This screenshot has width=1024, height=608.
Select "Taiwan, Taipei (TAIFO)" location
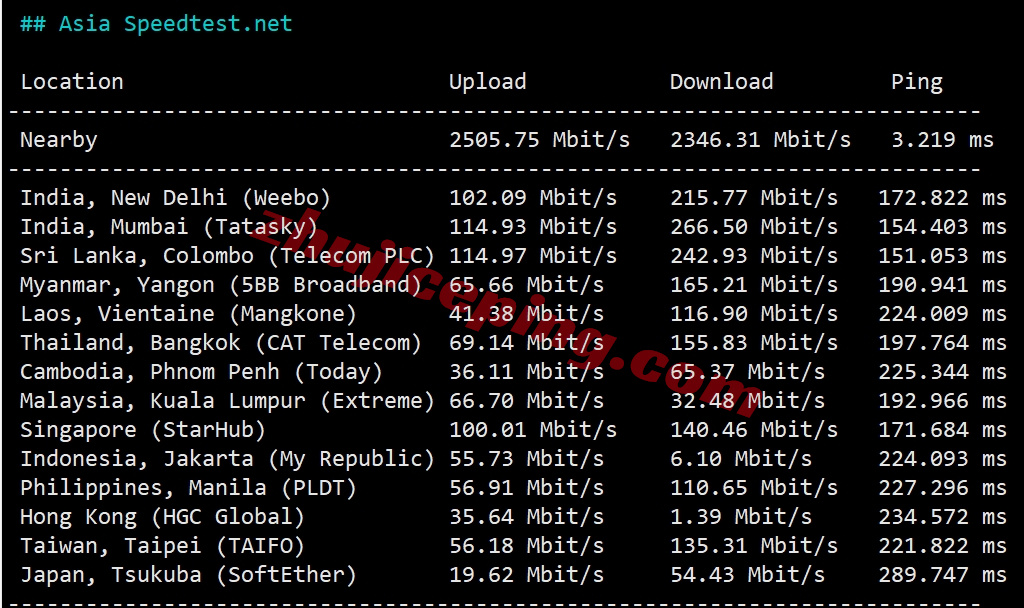[x=163, y=546]
